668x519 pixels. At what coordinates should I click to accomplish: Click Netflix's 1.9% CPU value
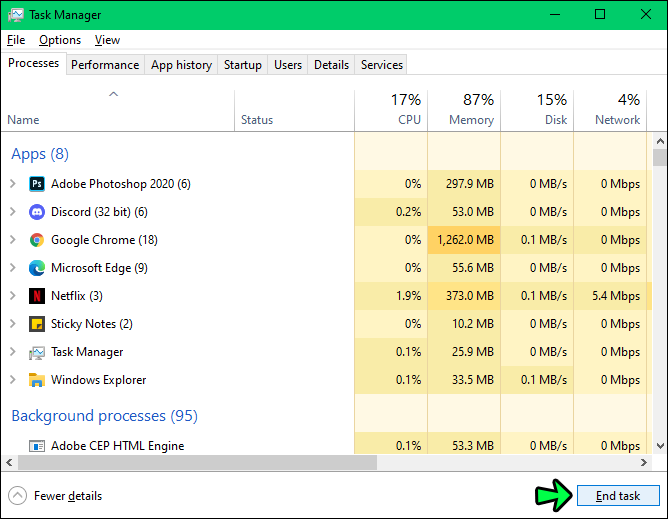tap(409, 296)
